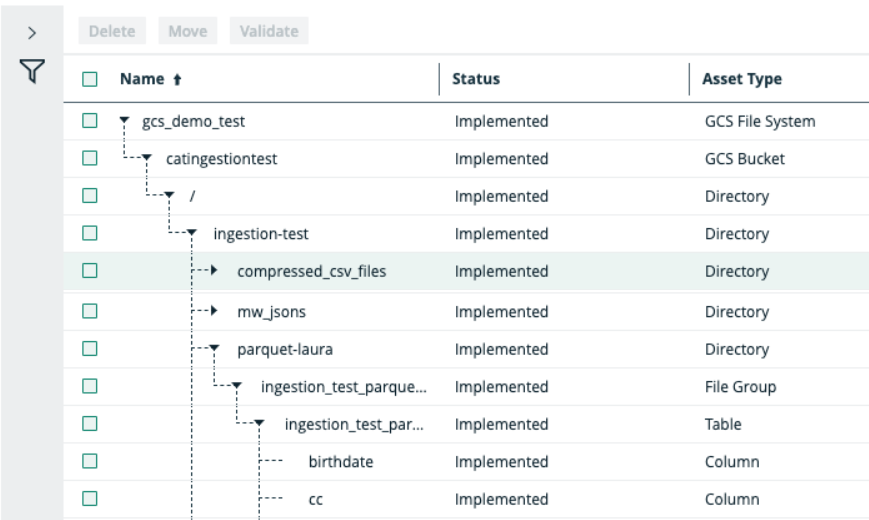Sort by the Status column header

476,79
